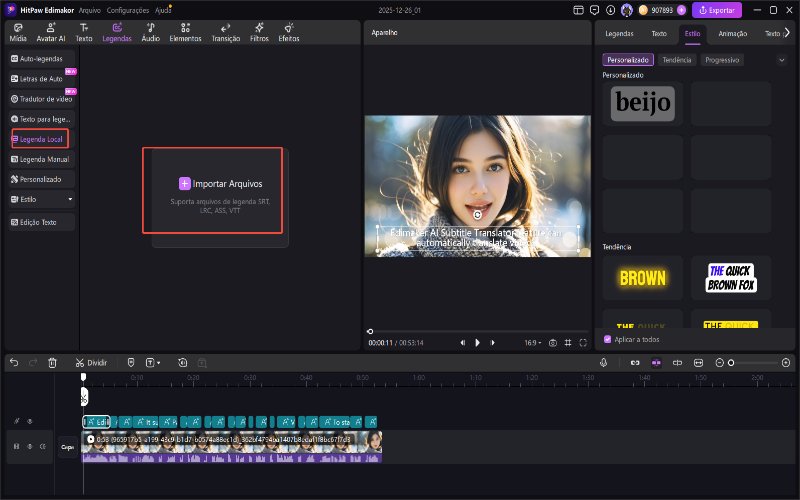Toggle visibility of the subtitle track
Viewport: 800px width, 500px height.
[29, 421]
